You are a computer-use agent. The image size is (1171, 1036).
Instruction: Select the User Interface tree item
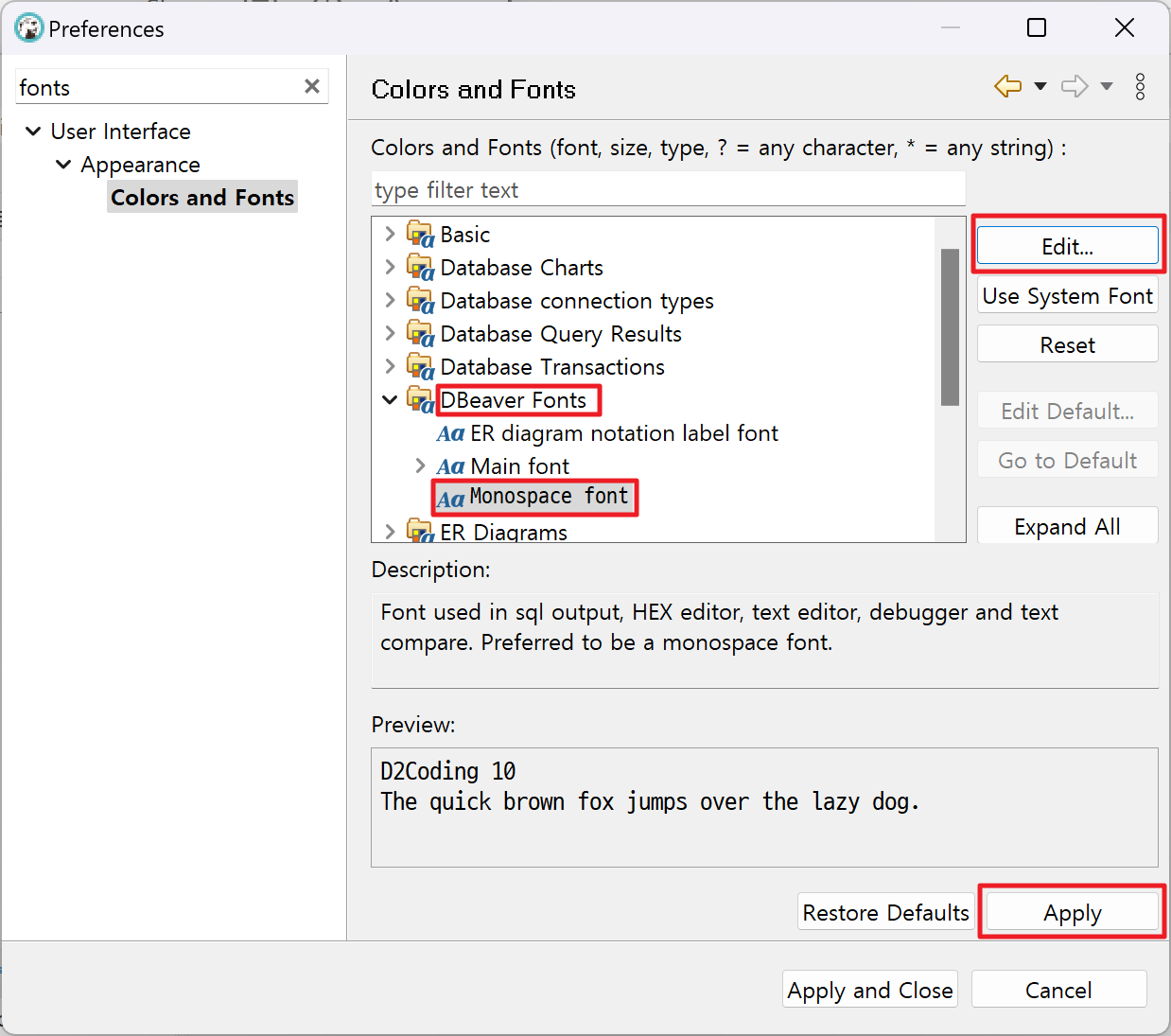(121, 132)
